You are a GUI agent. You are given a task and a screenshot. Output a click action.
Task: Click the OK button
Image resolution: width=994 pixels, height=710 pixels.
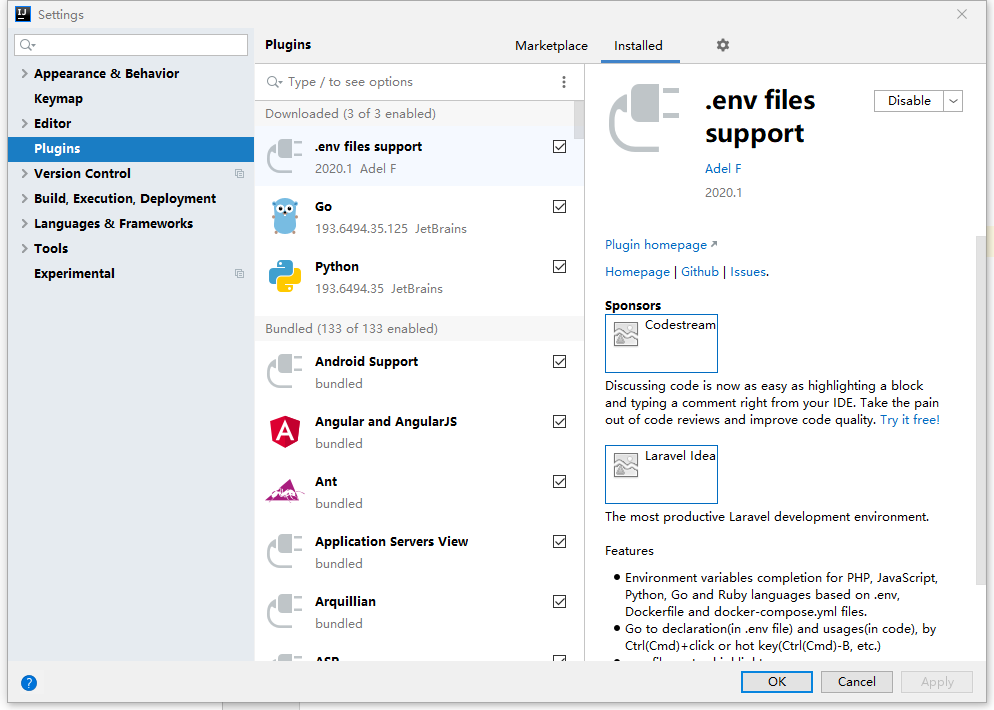[x=777, y=682]
